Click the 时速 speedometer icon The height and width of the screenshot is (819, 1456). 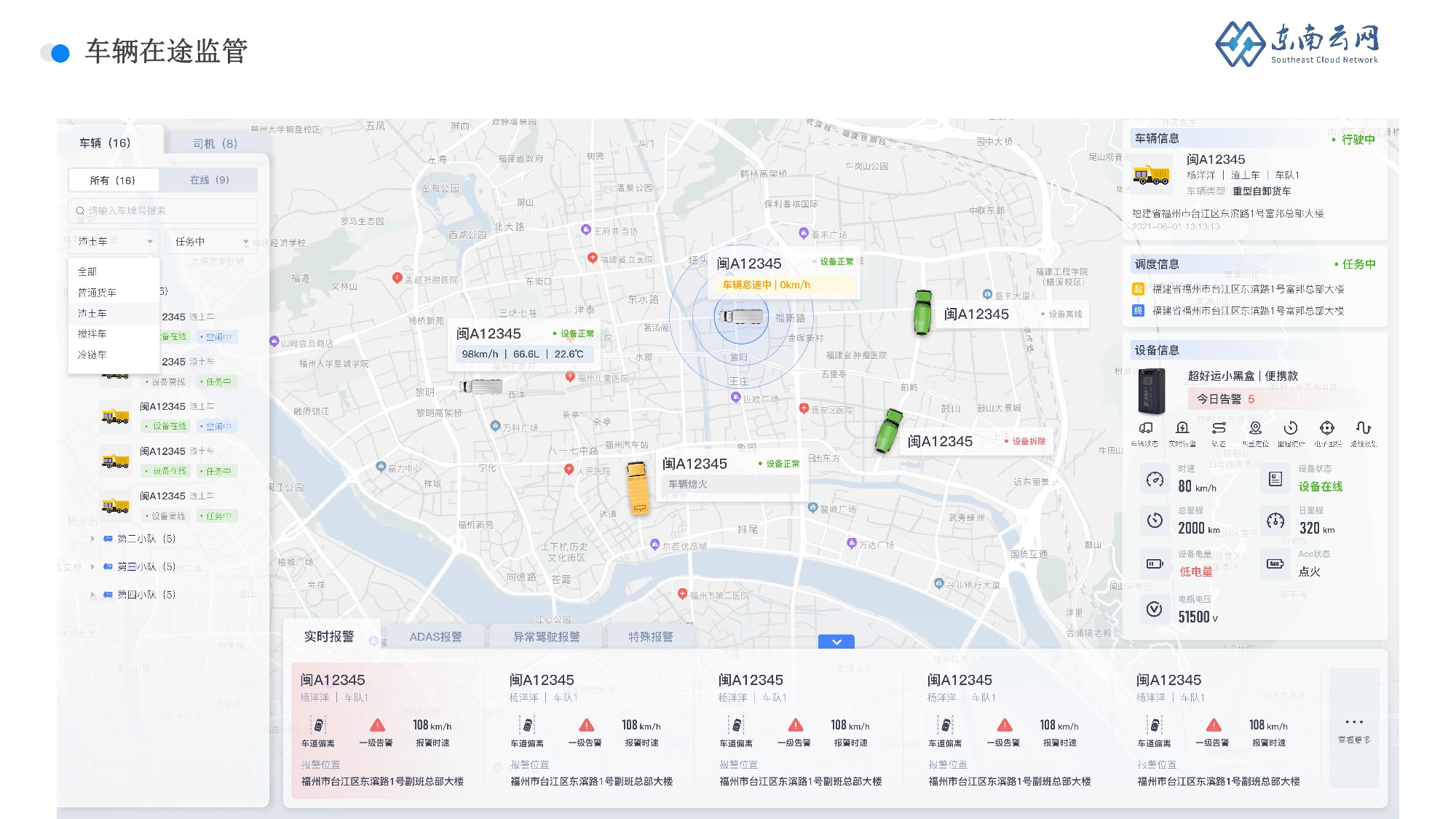(x=1155, y=478)
